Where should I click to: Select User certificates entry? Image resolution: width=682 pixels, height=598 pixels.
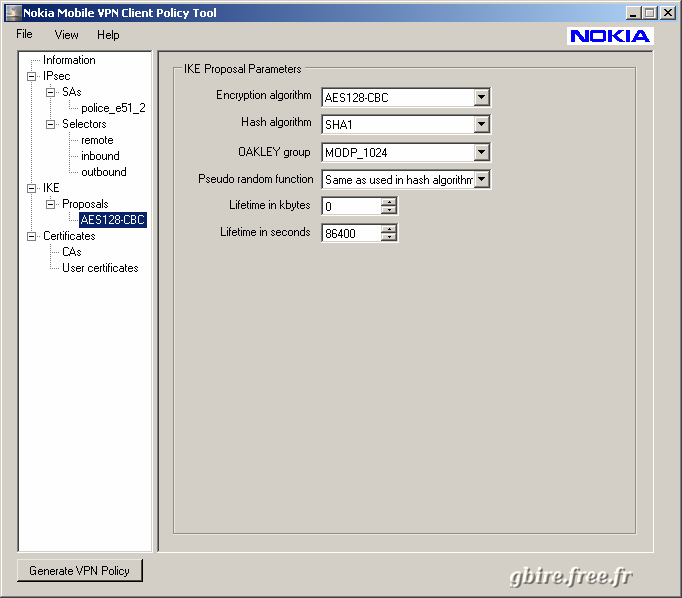[100, 268]
